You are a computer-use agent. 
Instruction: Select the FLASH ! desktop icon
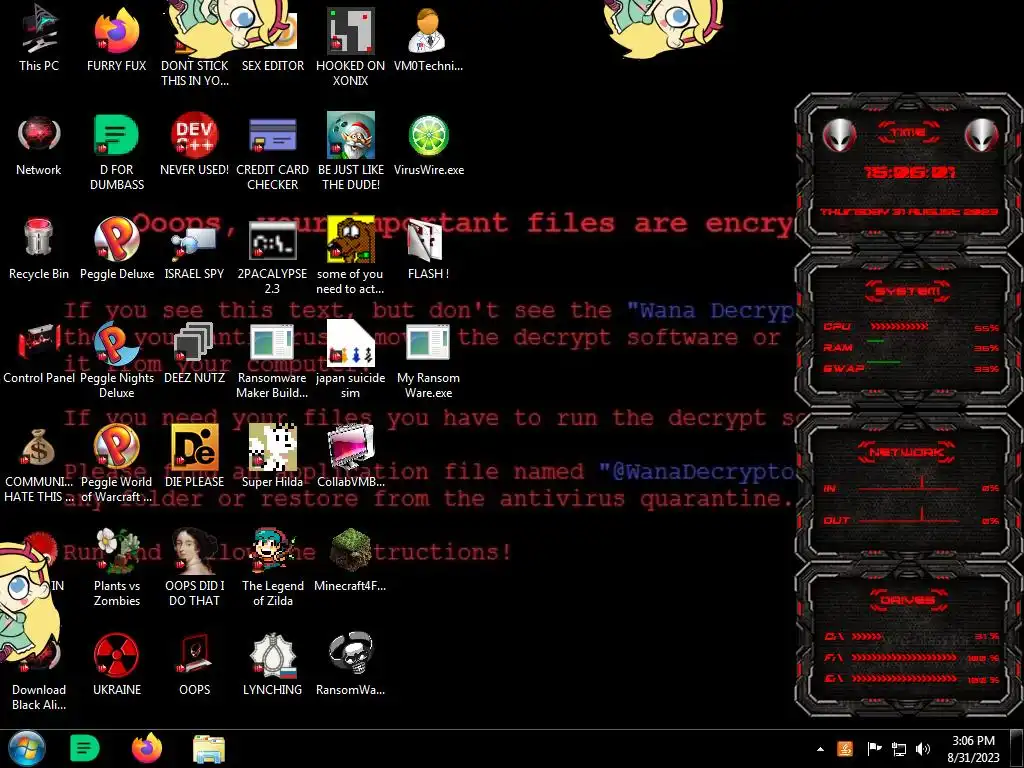428,248
